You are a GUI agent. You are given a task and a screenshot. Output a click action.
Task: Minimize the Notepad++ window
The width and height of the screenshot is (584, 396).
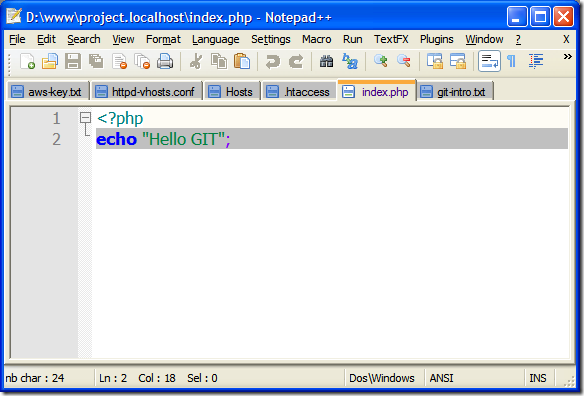click(517, 17)
